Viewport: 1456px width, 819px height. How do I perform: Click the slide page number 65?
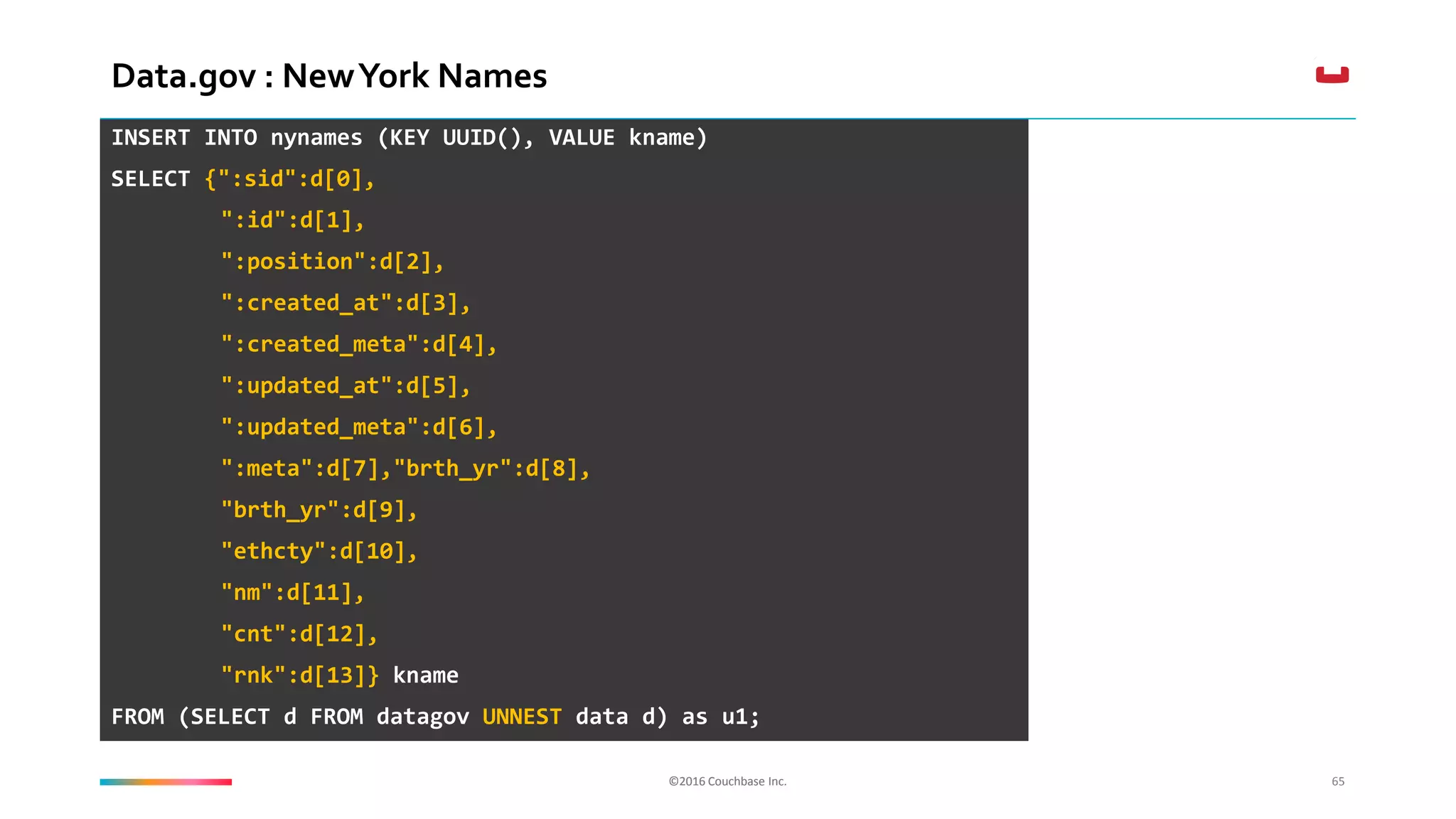(1338, 781)
